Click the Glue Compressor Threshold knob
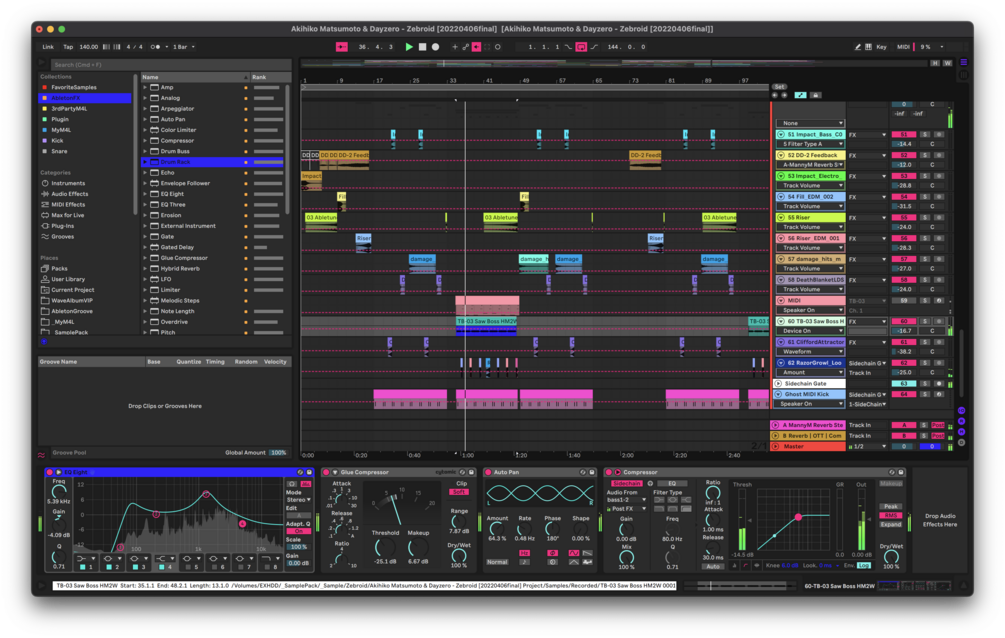 pyautogui.click(x=385, y=548)
